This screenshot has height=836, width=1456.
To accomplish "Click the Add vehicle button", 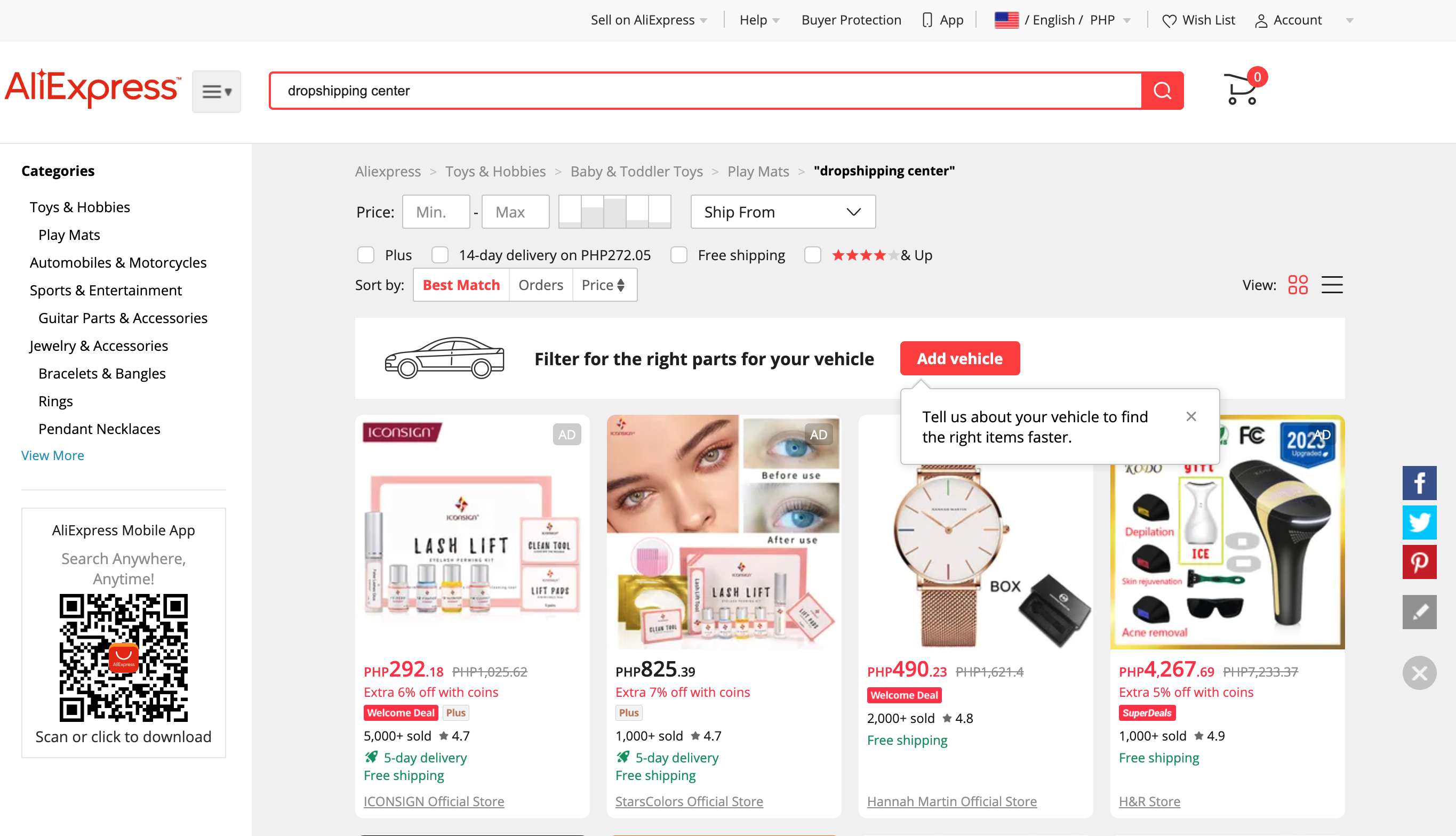I will coord(959,358).
